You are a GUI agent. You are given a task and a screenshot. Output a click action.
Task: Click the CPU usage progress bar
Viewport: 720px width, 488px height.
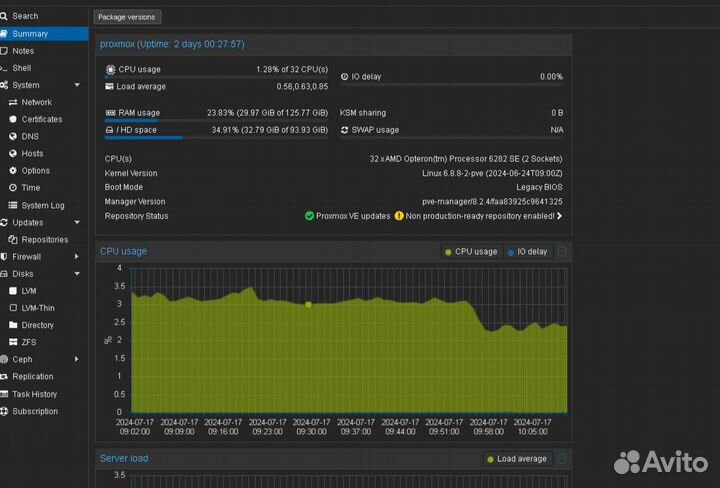[x=216, y=78]
